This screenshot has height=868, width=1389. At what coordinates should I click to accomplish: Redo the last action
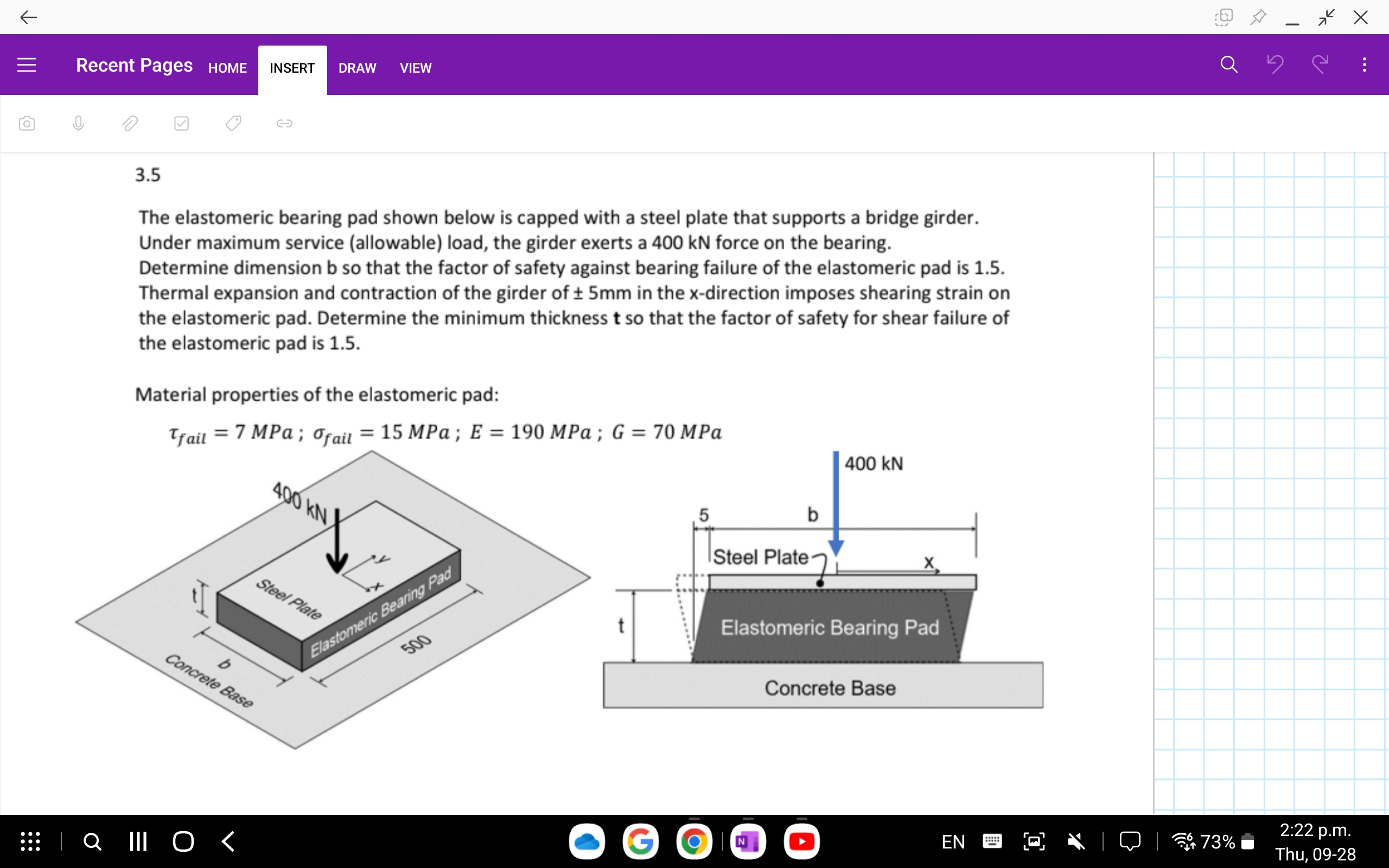click(1321, 65)
